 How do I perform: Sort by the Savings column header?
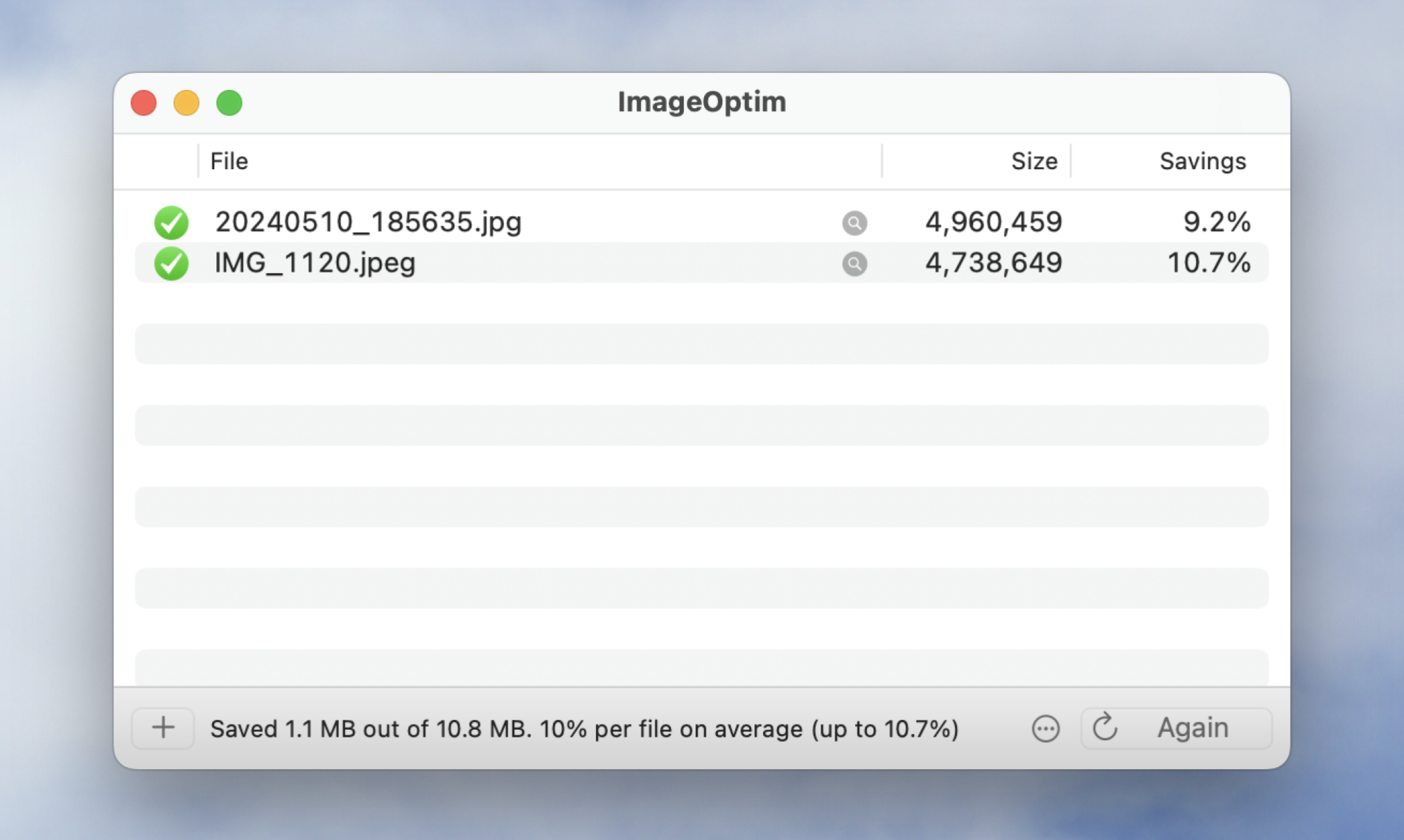click(x=1203, y=161)
